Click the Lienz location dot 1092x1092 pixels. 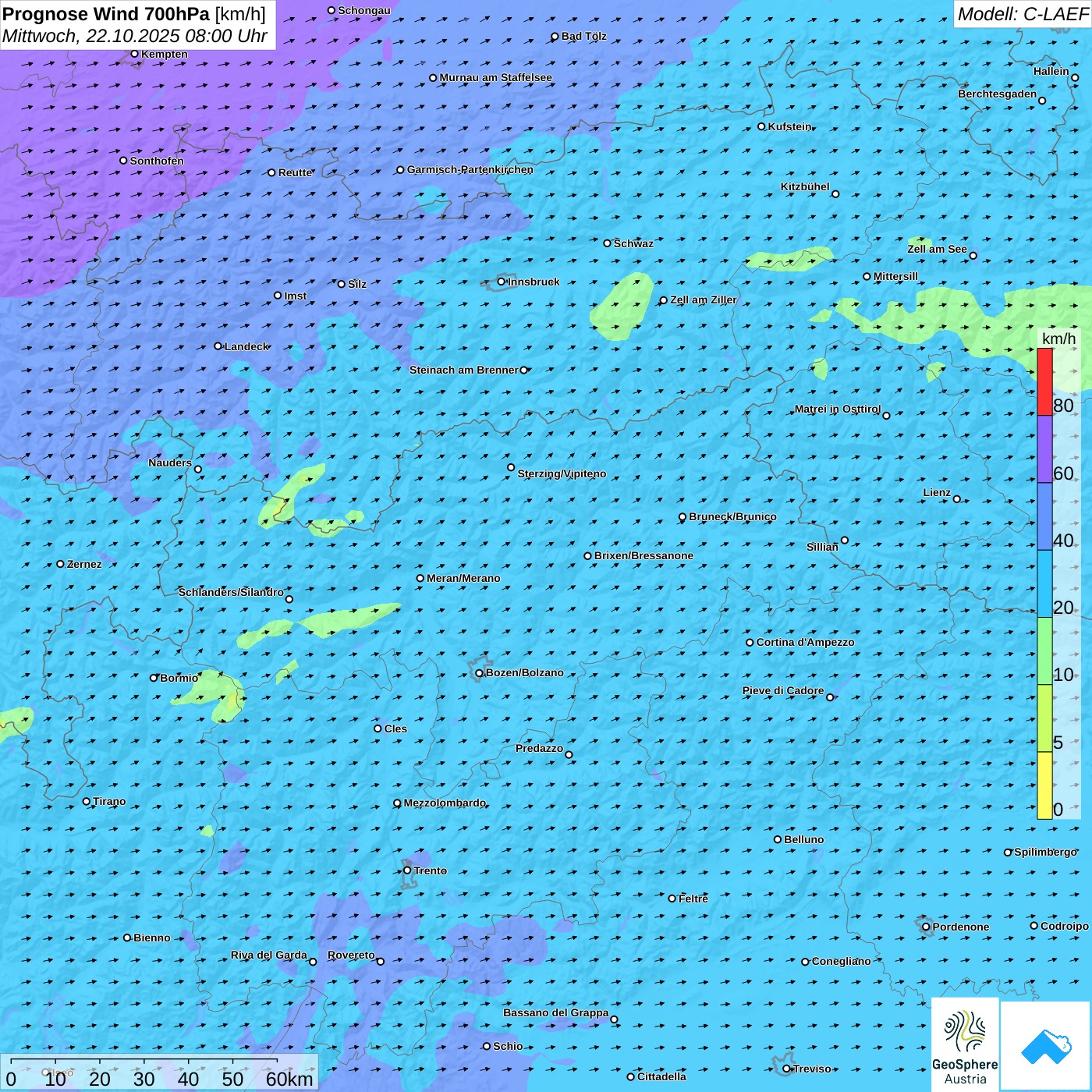pyautogui.click(x=957, y=499)
